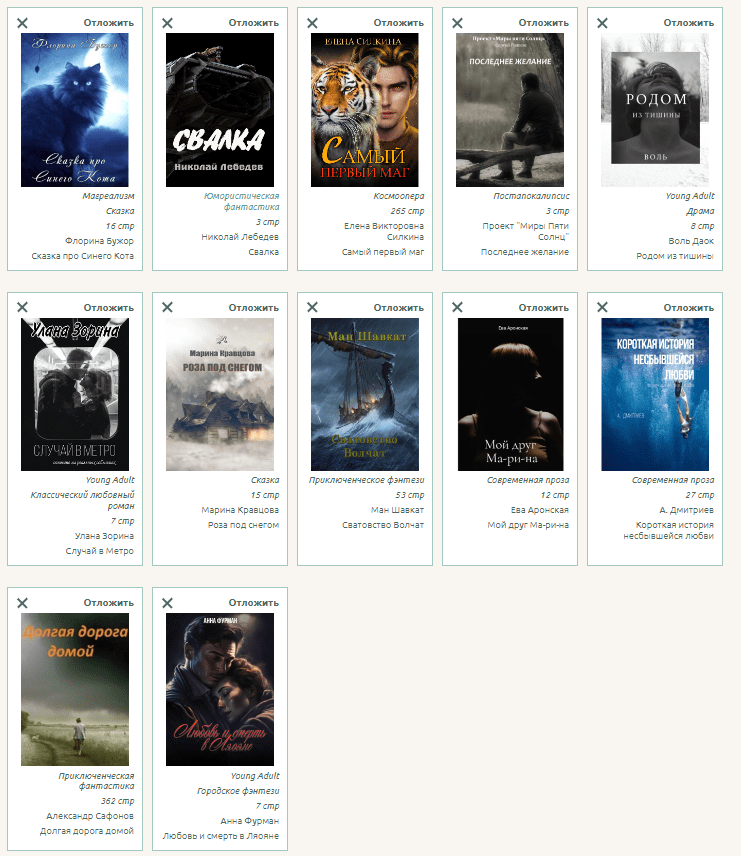
Task: Click author name Александр Сафонов
Action: tap(87, 817)
